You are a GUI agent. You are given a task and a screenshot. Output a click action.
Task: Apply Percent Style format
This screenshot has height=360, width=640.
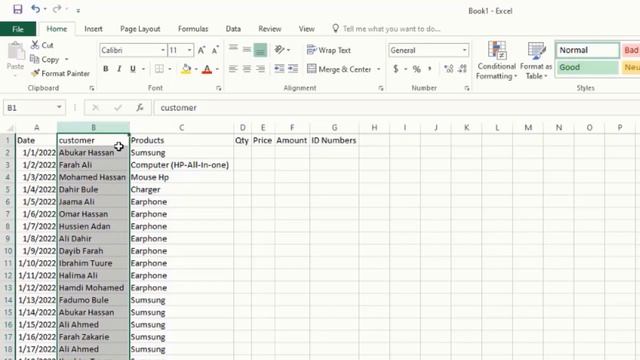click(416, 69)
